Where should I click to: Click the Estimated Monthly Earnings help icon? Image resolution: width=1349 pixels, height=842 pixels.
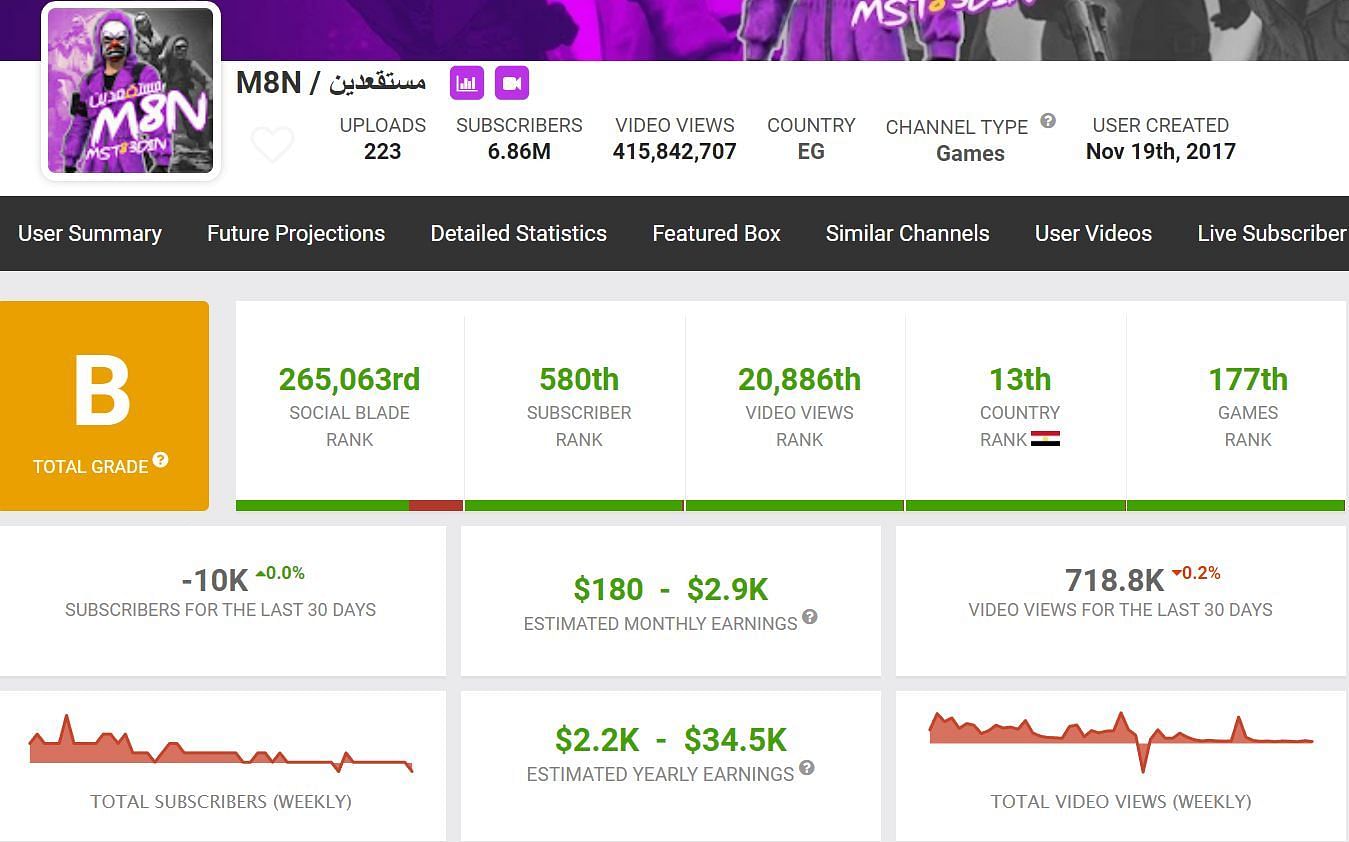[810, 617]
